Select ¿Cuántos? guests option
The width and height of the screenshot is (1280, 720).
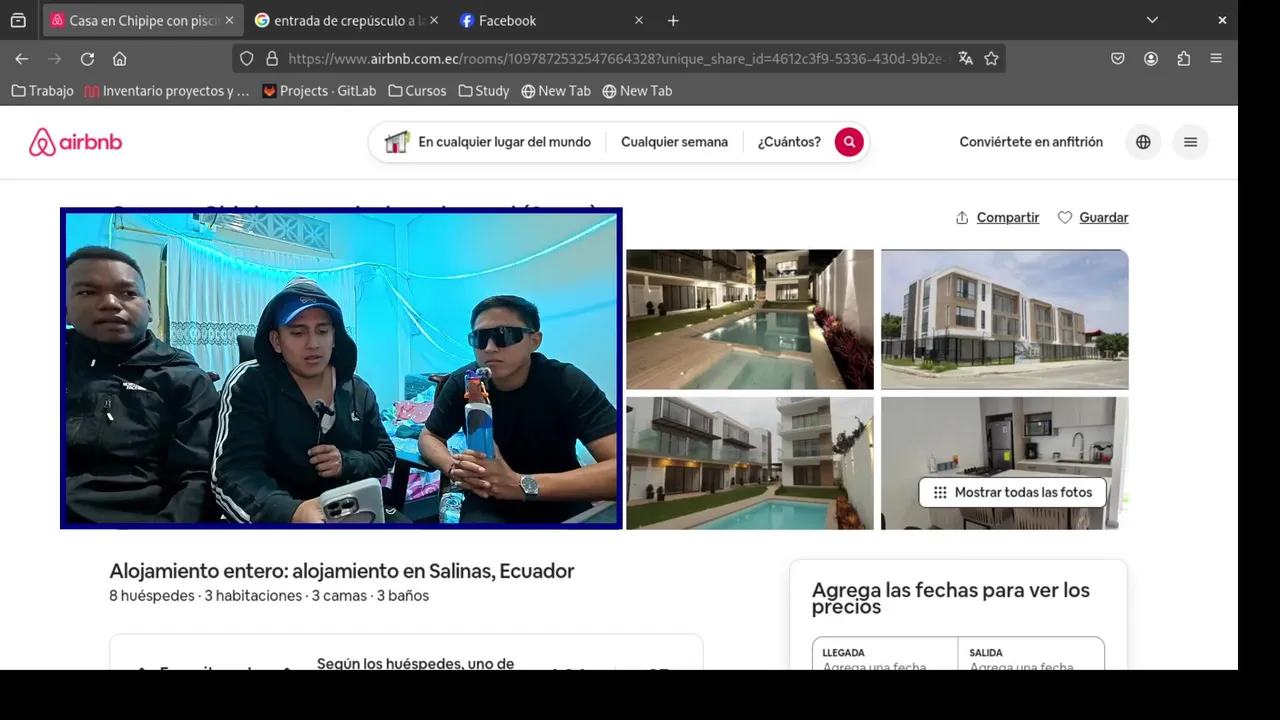789,142
